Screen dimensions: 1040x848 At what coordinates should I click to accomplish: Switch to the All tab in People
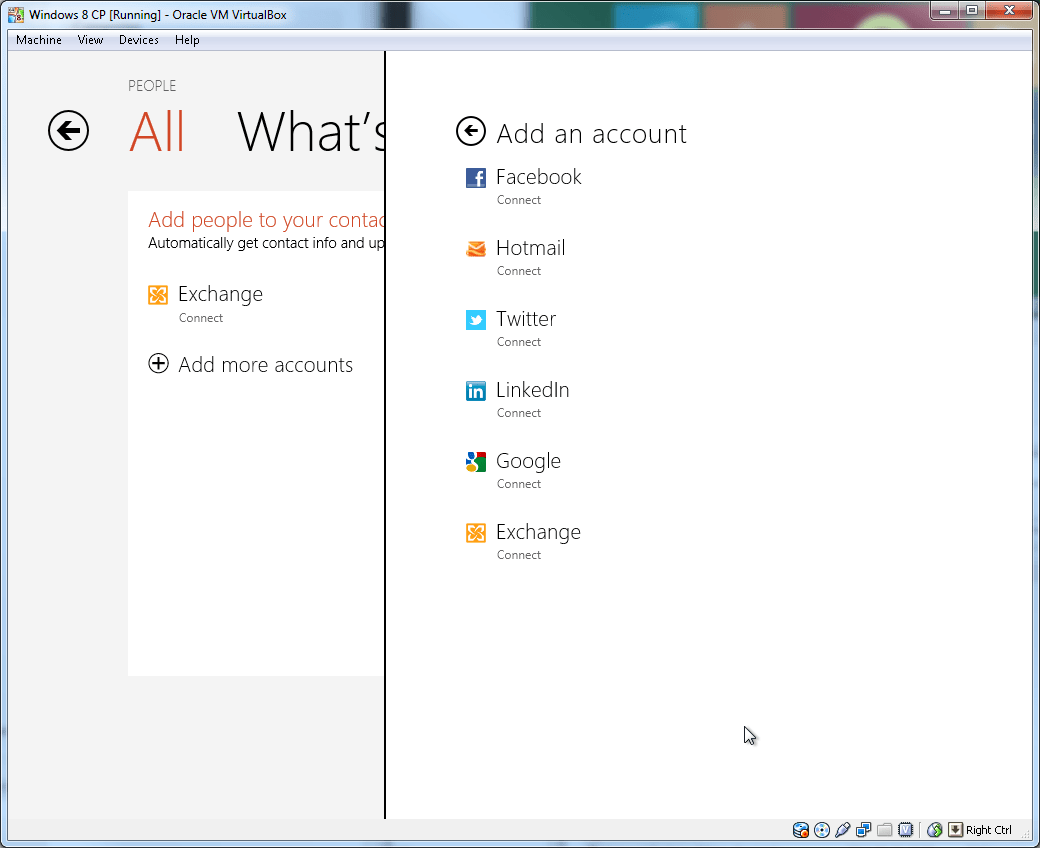point(157,131)
